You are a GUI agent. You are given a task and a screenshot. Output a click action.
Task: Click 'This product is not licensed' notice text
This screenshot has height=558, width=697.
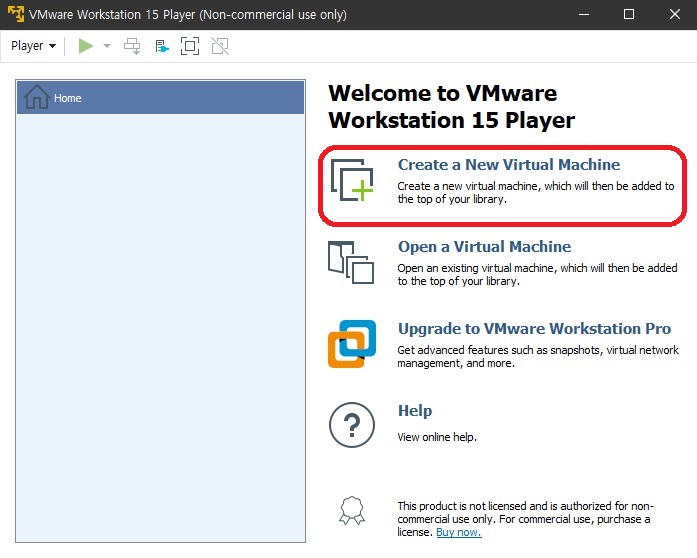[525, 519]
